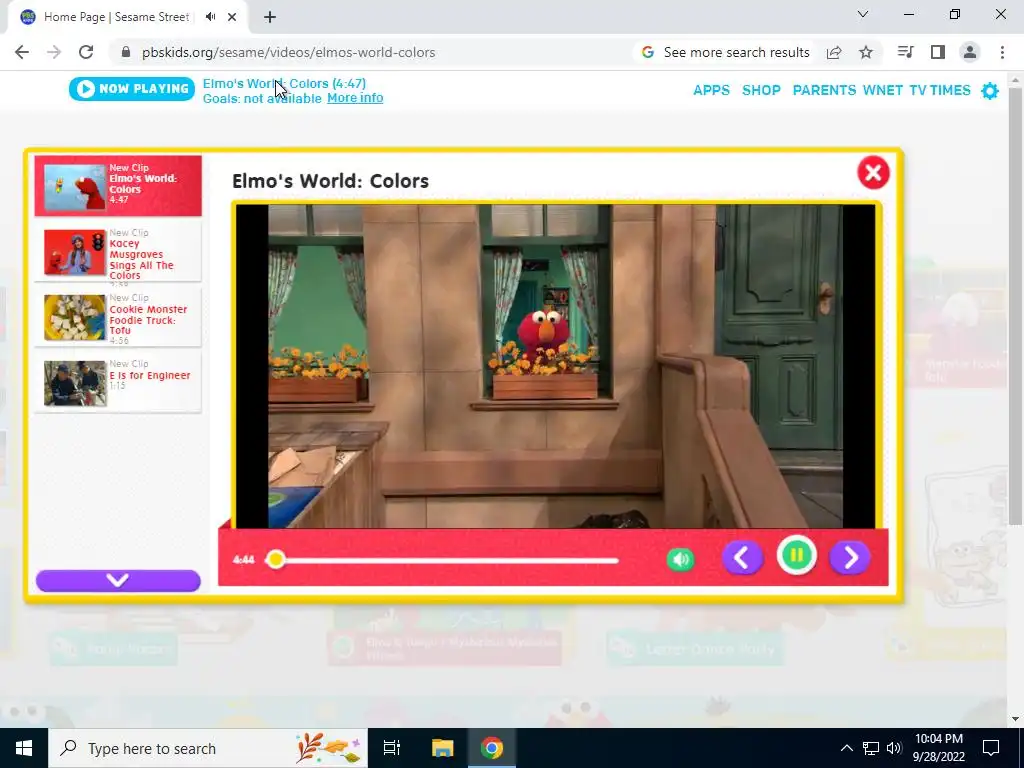The image size is (1024, 768).
Task: Skip to the next video clip
Action: coord(850,558)
